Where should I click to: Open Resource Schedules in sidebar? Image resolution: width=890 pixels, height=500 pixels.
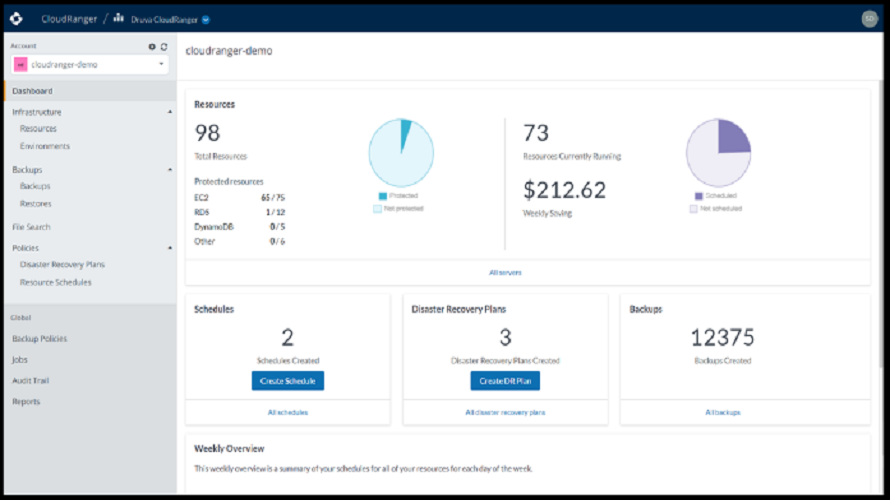(56, 282)
